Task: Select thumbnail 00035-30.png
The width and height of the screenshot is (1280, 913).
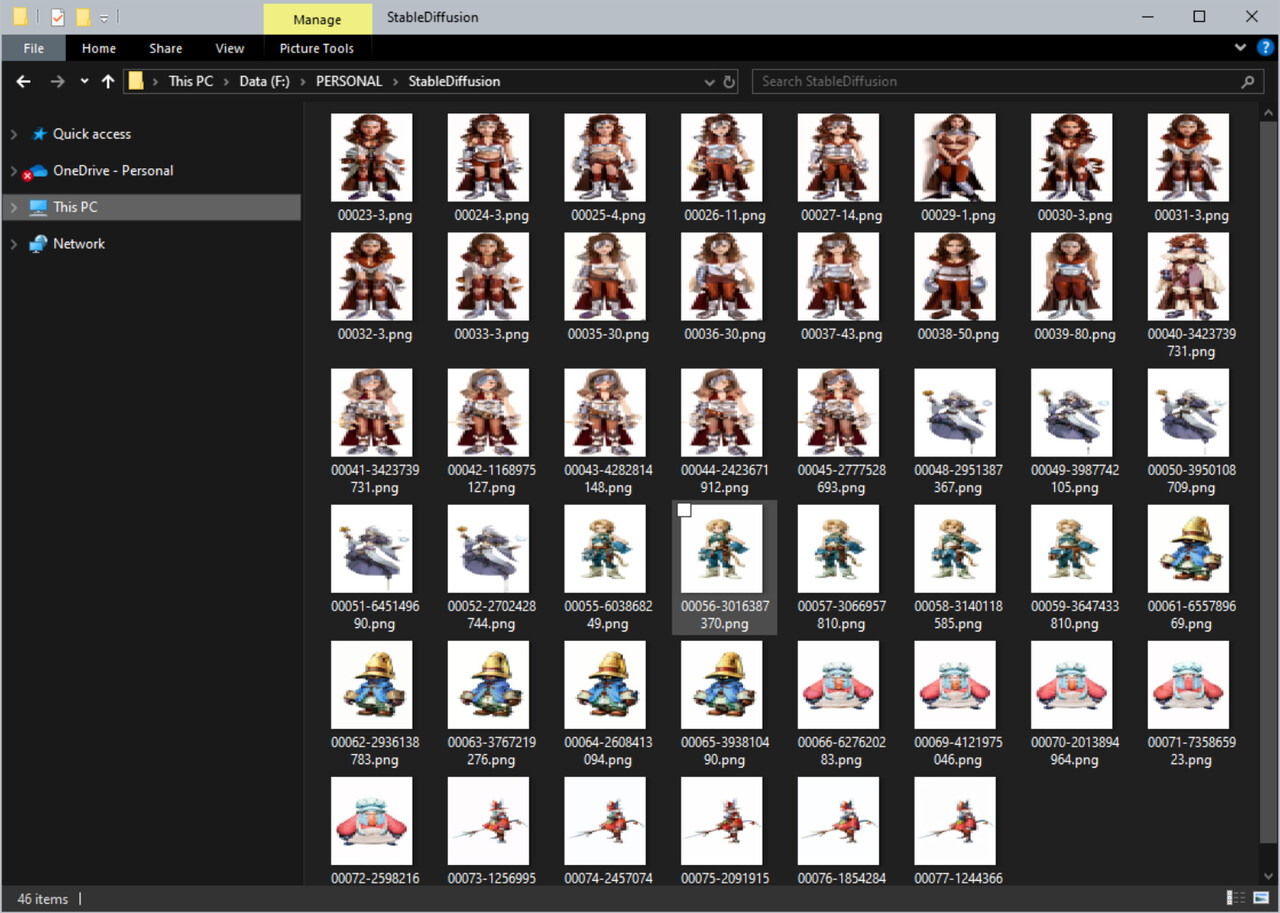Action: click(x=605, y=277)
